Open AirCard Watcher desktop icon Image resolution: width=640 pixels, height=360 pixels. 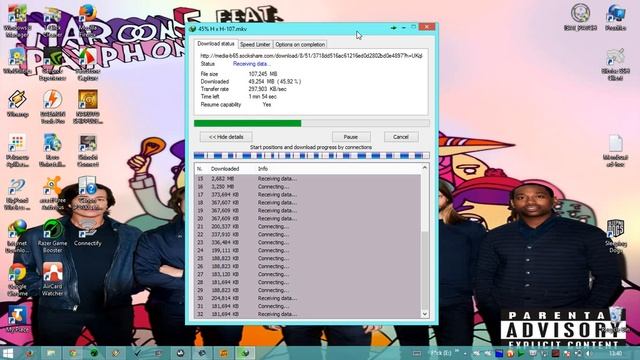52,280
